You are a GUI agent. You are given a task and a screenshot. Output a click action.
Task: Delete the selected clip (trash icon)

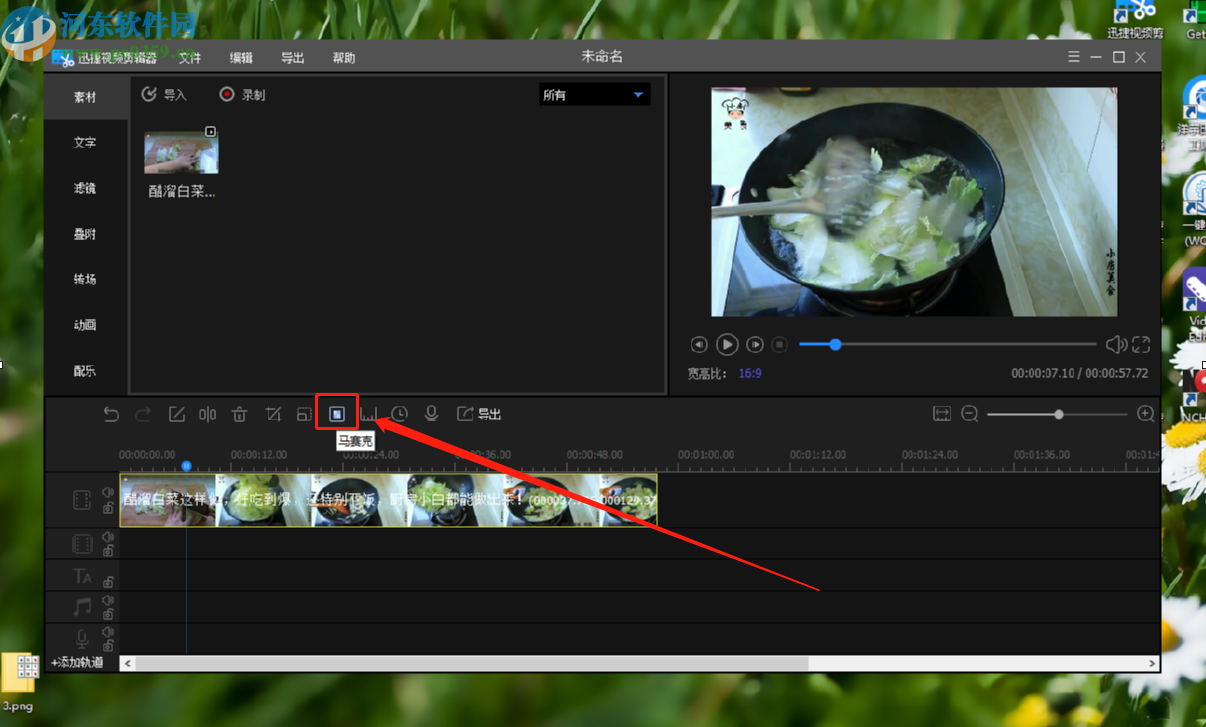[x=240, y=414]
